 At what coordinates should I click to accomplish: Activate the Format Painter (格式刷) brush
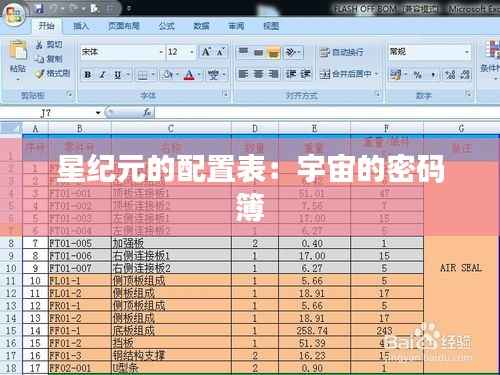pyautogui.click(x=40, y=74)
